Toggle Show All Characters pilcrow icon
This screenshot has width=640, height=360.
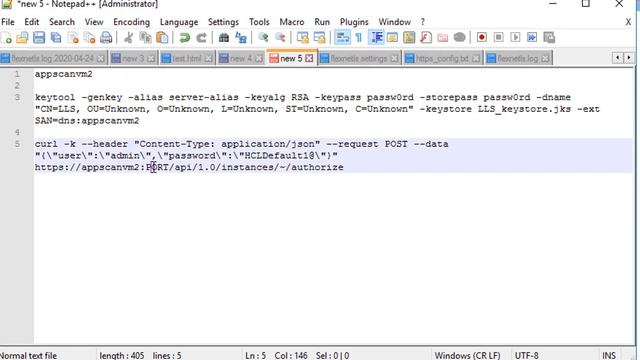coord(359,38)
